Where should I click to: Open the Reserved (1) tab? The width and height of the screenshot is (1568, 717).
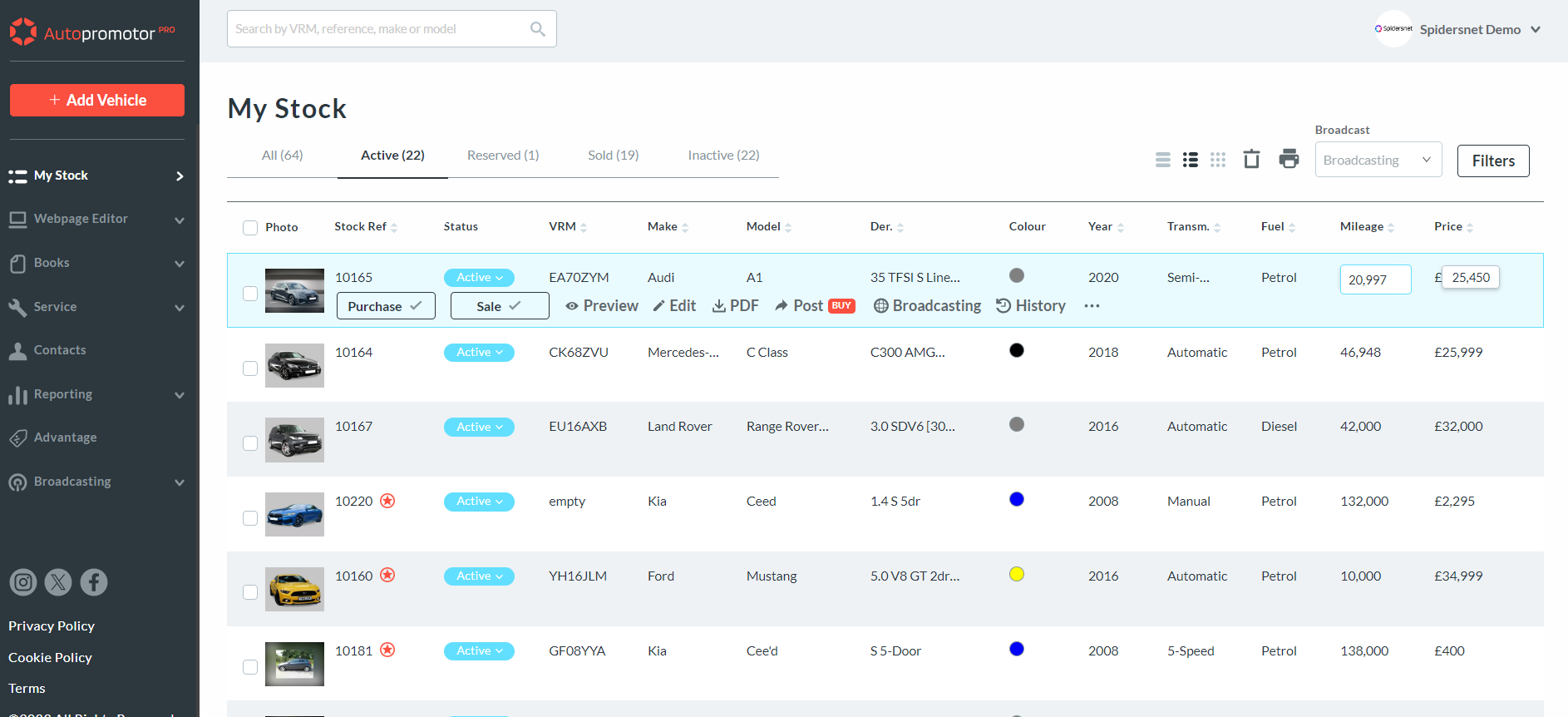pyautogui.click(x=502, y=156)
